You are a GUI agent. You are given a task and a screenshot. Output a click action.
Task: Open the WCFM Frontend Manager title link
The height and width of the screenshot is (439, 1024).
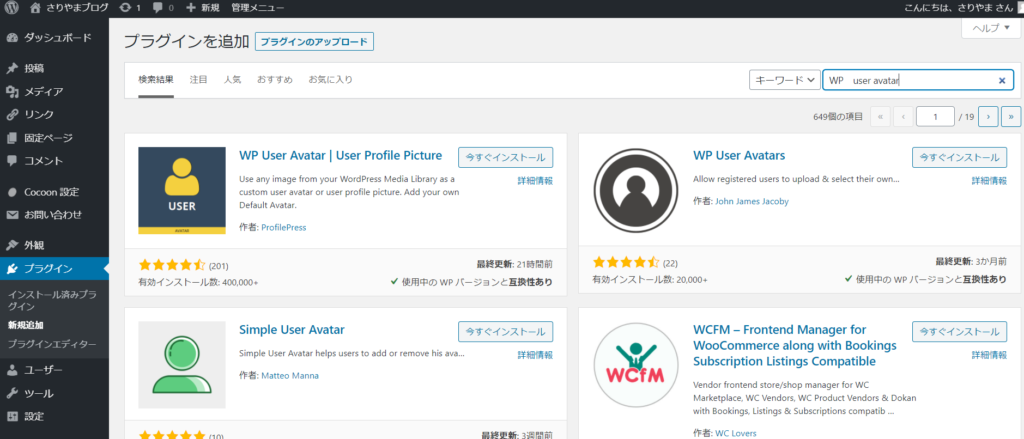point(795,346)
